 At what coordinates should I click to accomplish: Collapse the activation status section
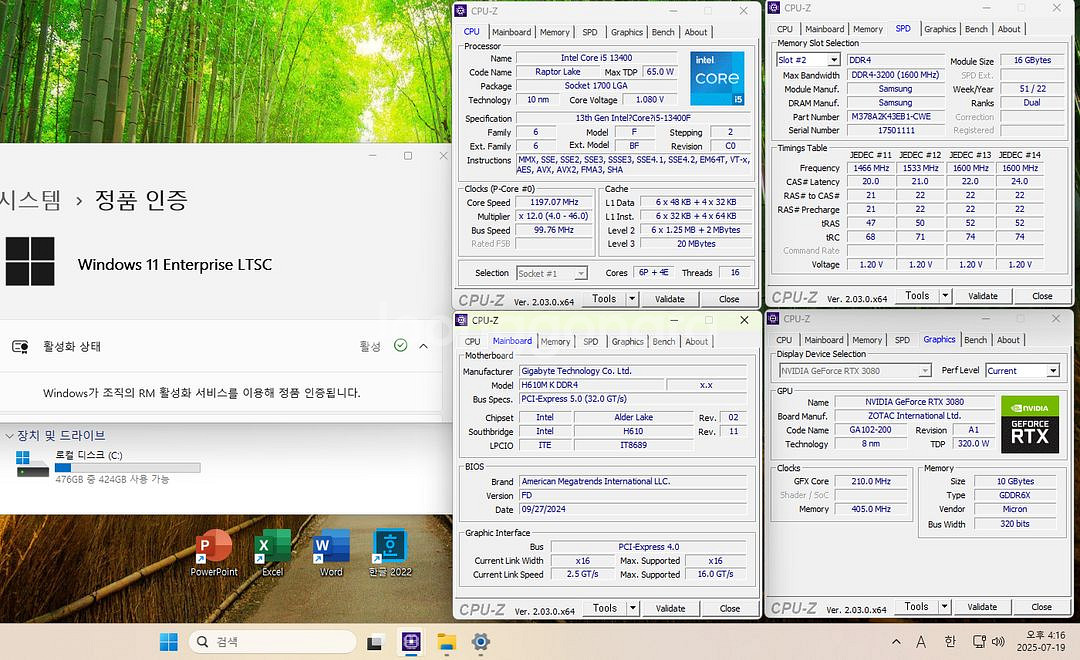pyautogui.click(x=424, y=346)
